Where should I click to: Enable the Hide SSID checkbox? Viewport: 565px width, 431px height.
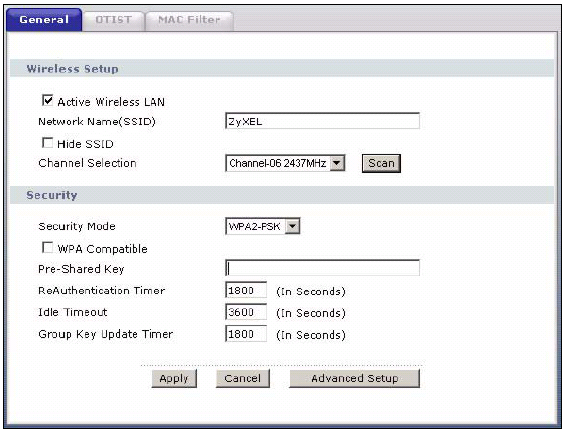[x=48, y=143]
